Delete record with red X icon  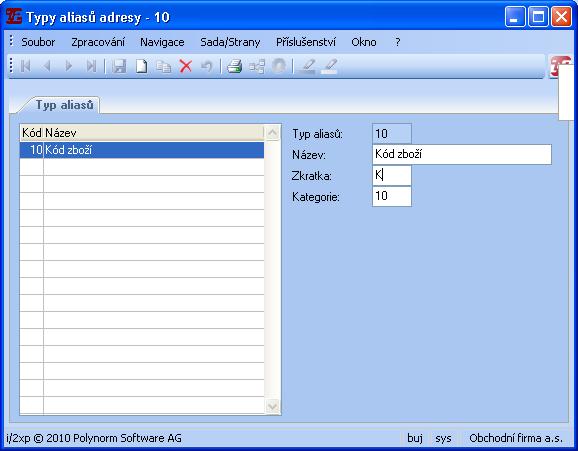pos(186,66)
